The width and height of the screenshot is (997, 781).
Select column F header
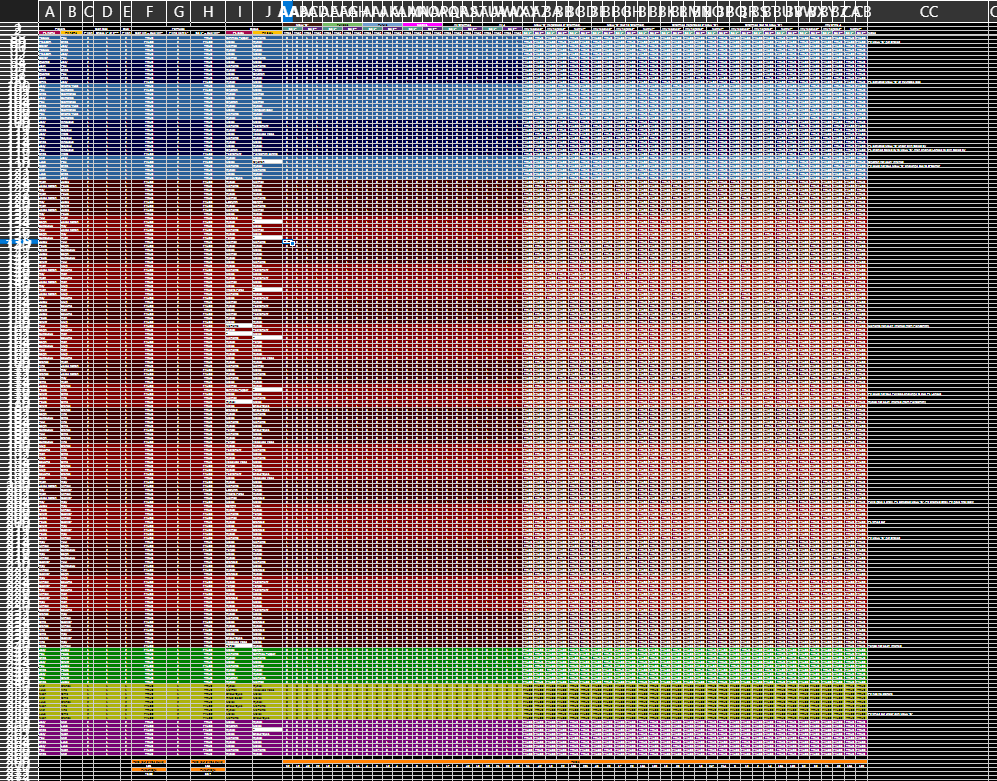pyautogui.click(x=149, y=11)
